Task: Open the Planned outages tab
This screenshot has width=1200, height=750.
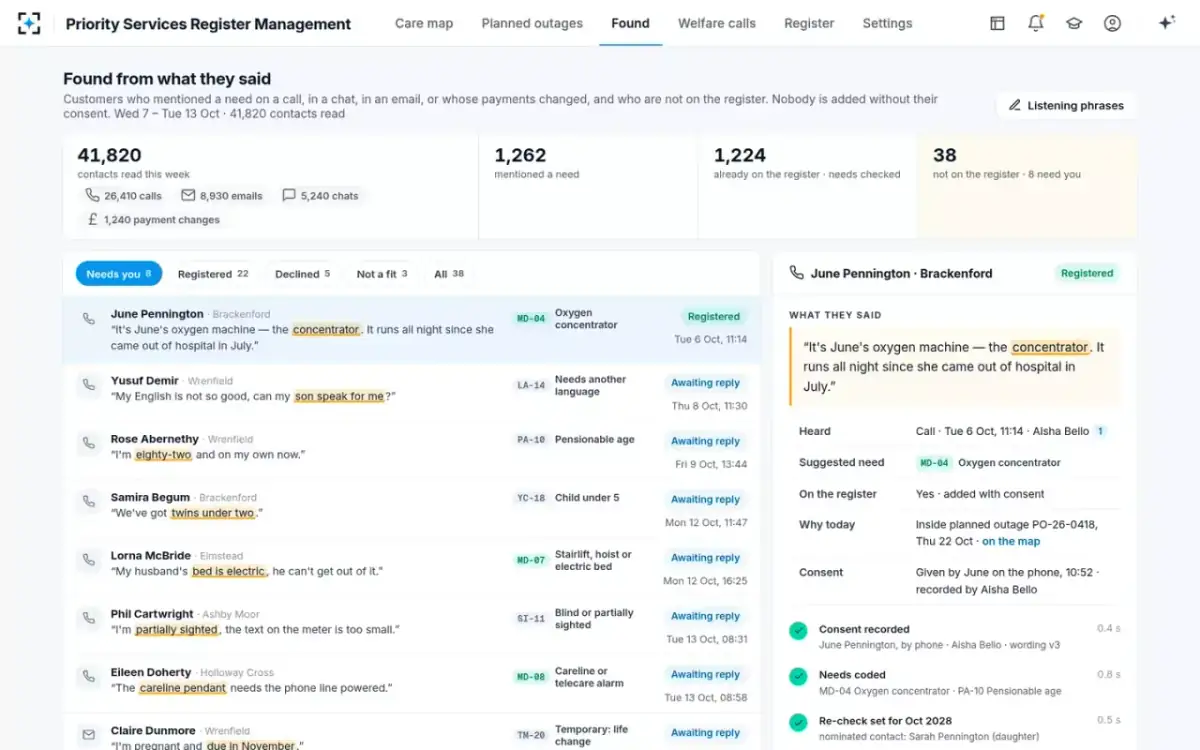Action: [532, 23]
